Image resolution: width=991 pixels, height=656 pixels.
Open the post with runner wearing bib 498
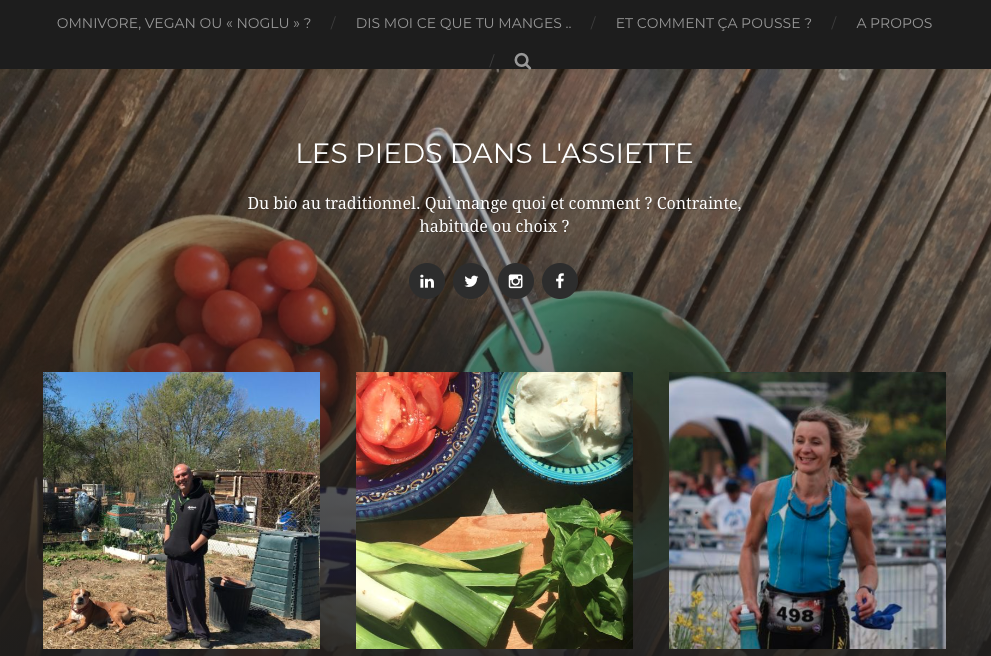807,511
